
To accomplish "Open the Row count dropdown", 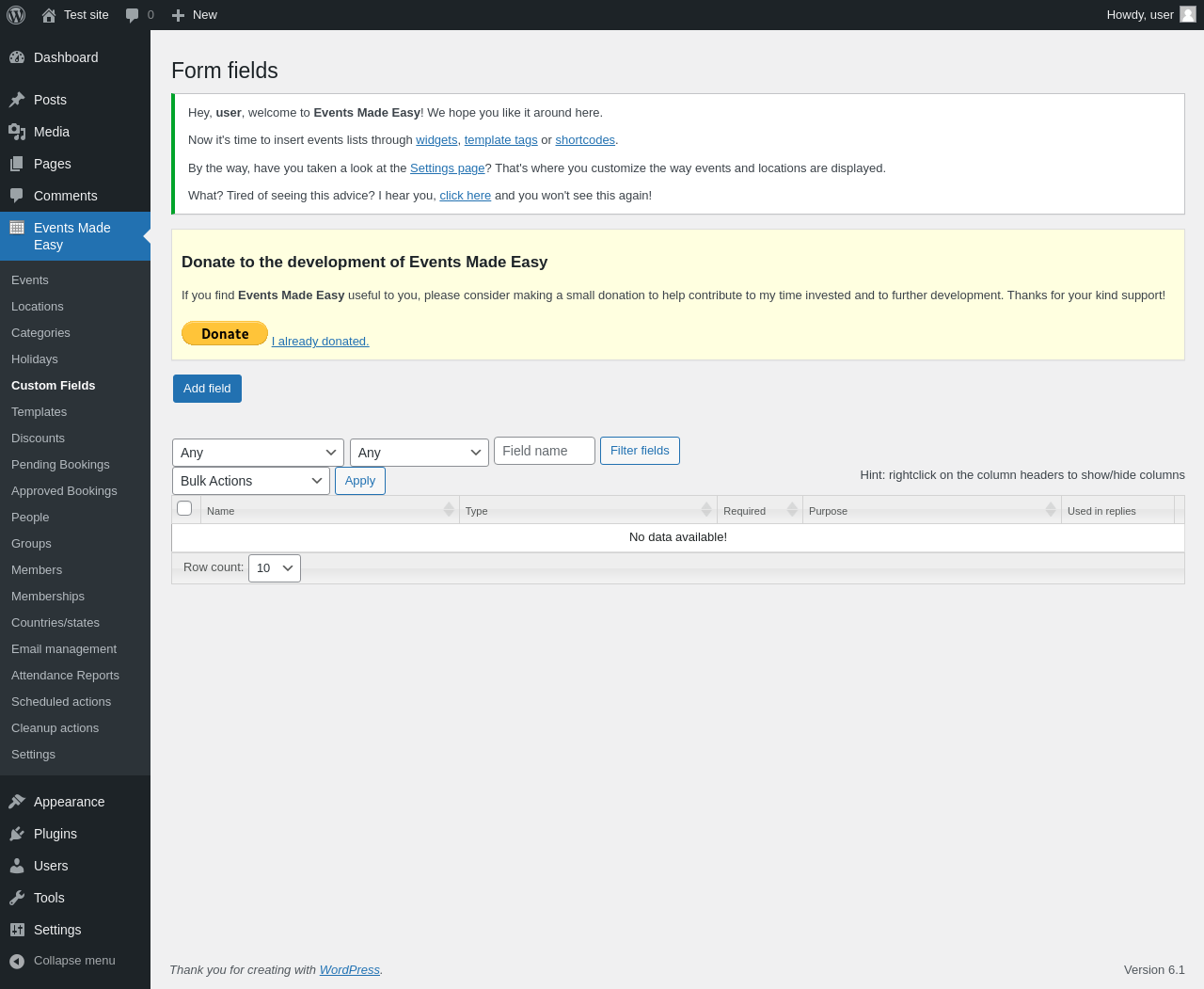I will point(275,568).
